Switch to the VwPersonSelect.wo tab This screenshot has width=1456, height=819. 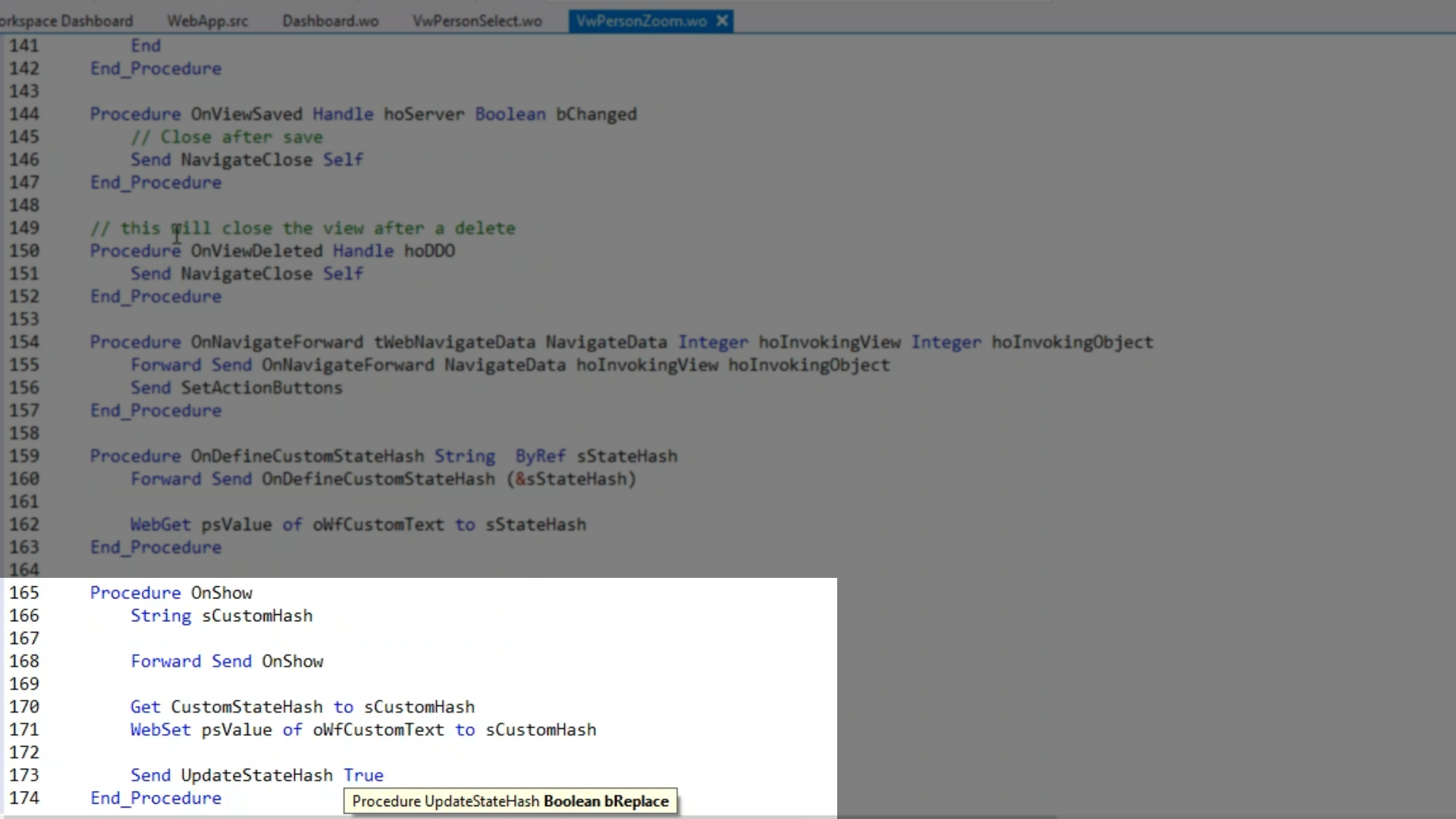pos(477,21)
